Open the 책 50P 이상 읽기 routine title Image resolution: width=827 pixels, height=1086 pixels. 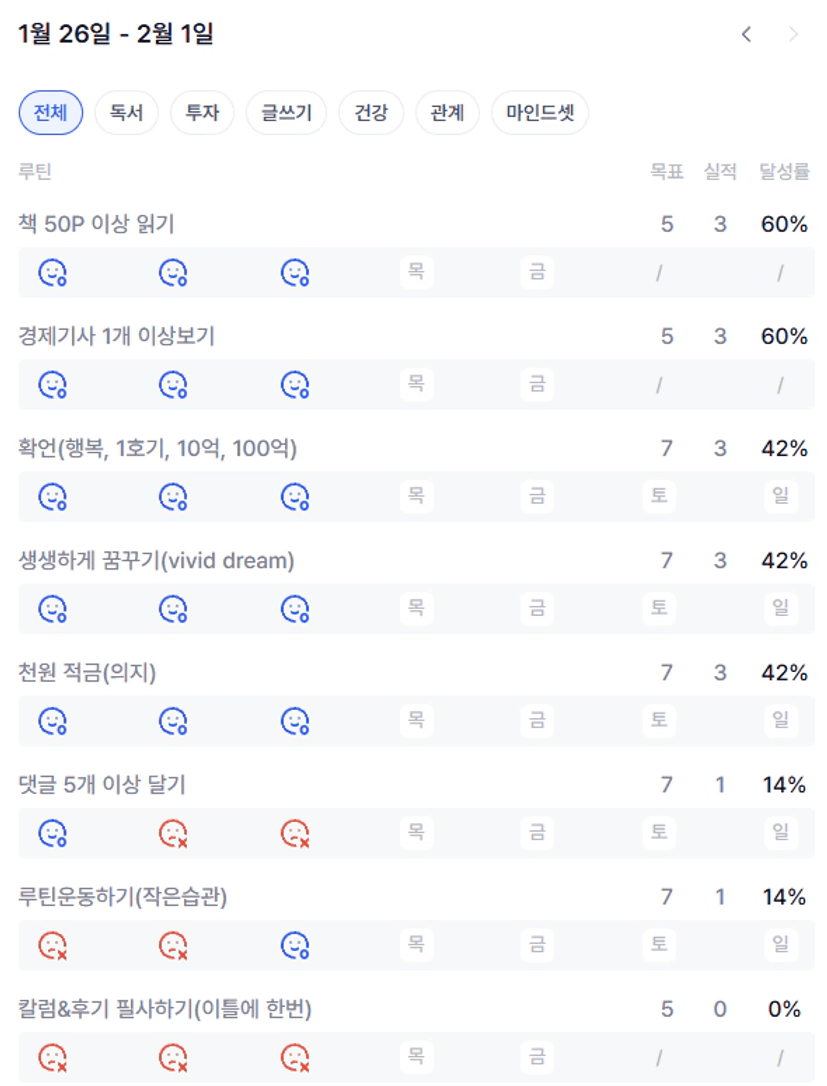click(x=96, y=225)
